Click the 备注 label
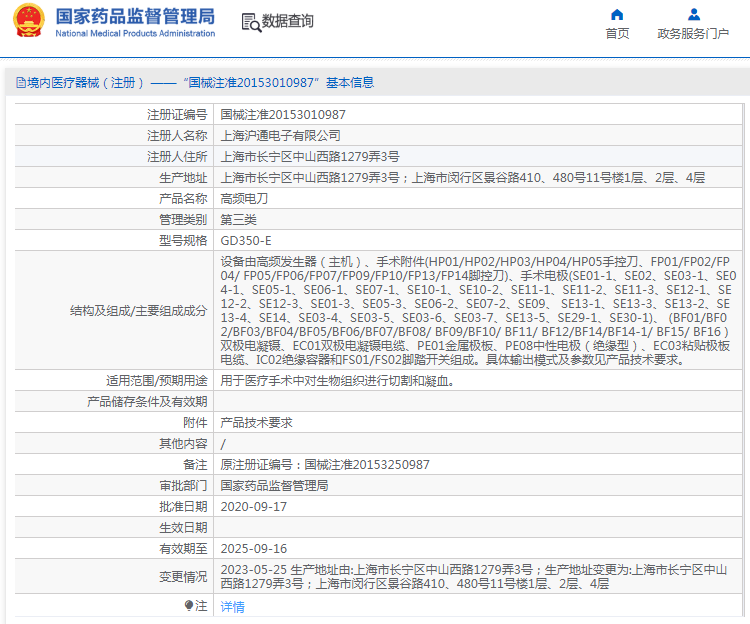The image size is (750, 624). 195,465
